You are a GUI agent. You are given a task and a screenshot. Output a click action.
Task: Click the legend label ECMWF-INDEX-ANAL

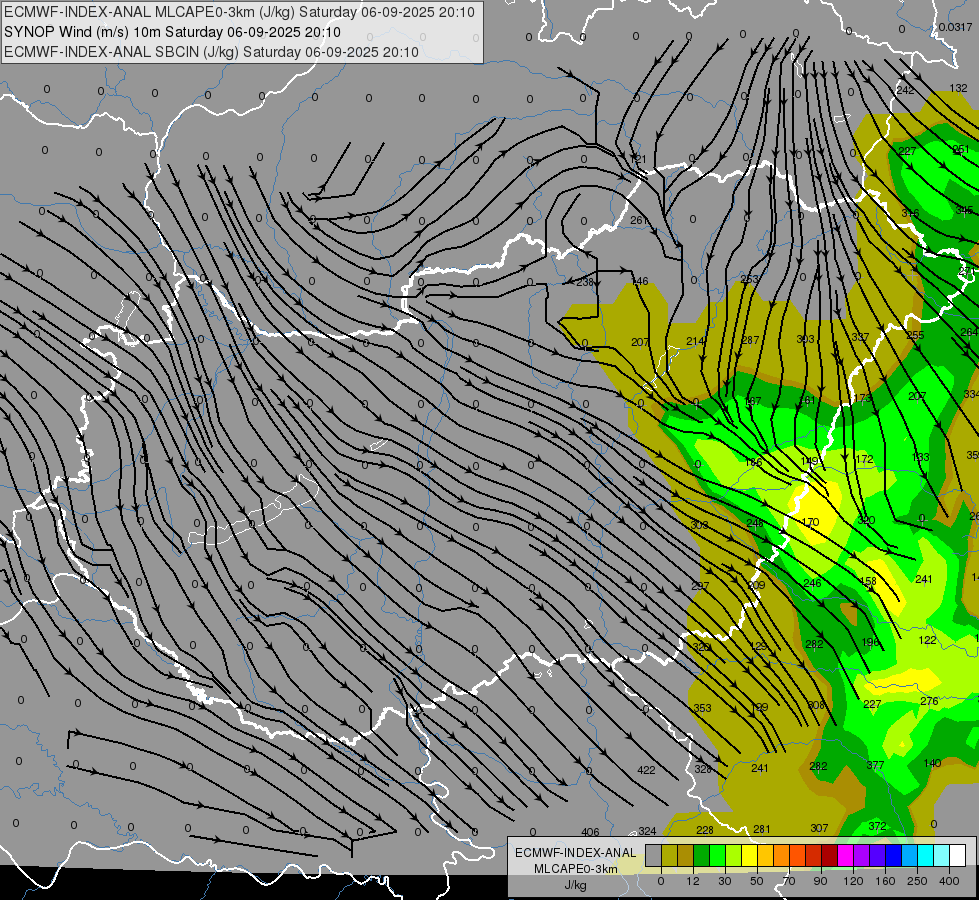(575, 853)
